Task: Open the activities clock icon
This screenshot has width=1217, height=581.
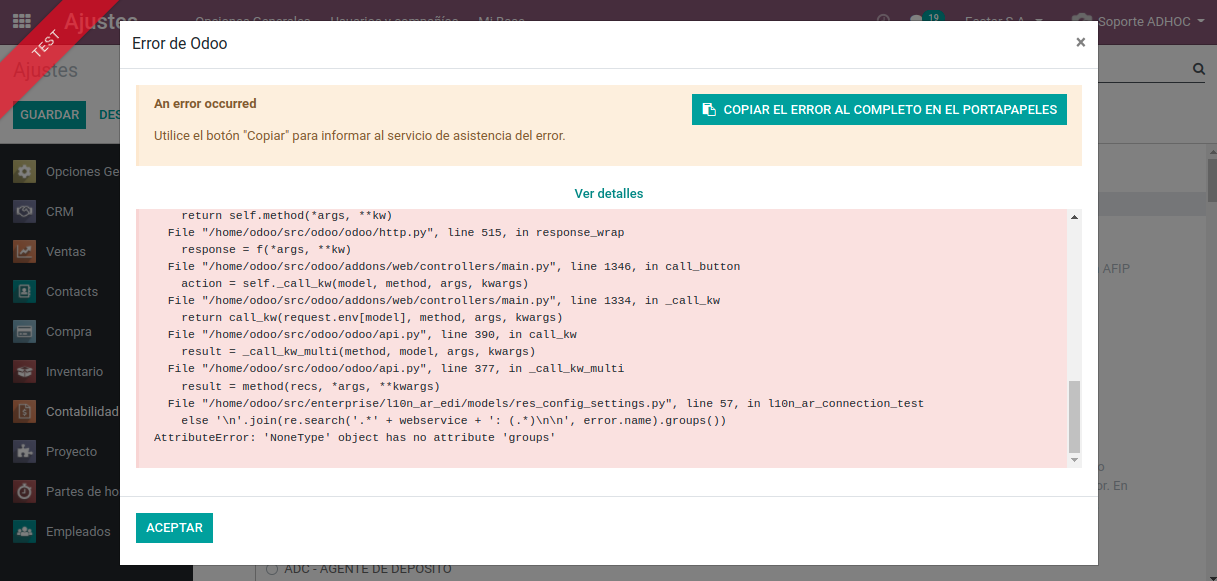Action: (883, 21)
